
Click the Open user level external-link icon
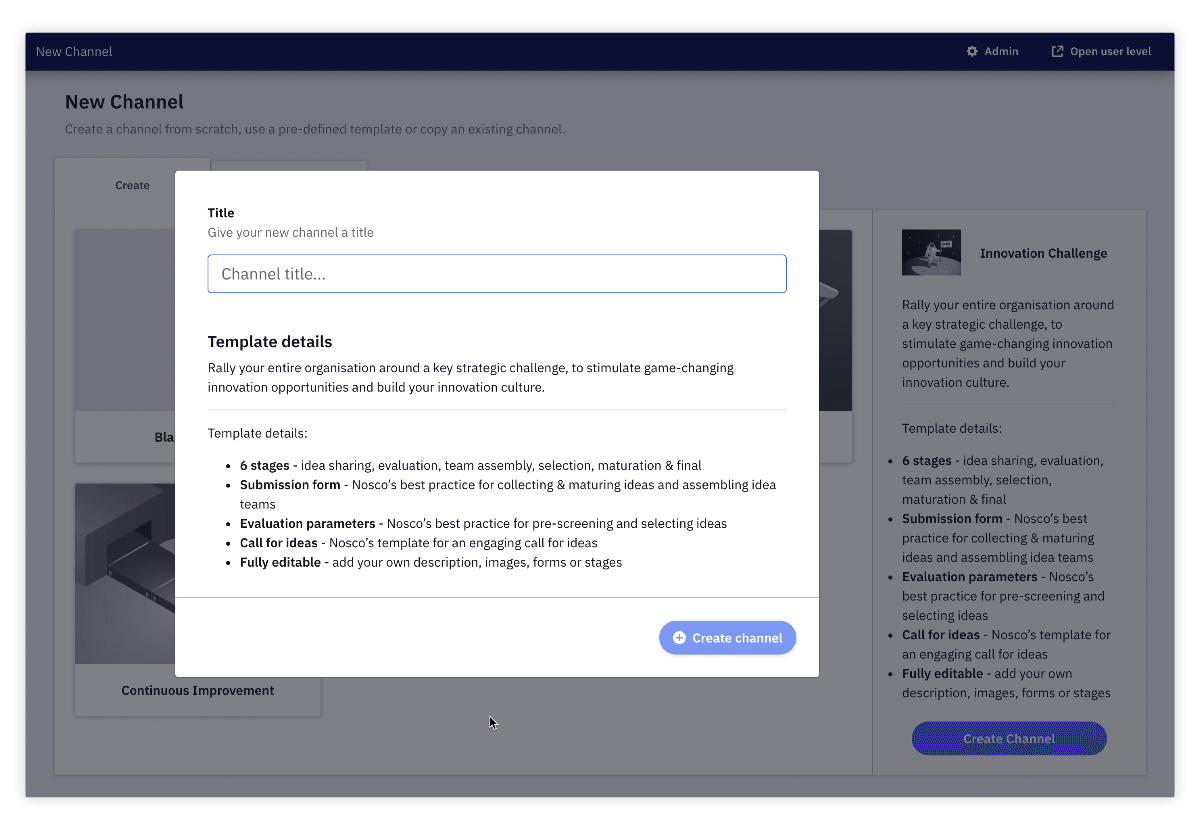[x=1057, y=52]
